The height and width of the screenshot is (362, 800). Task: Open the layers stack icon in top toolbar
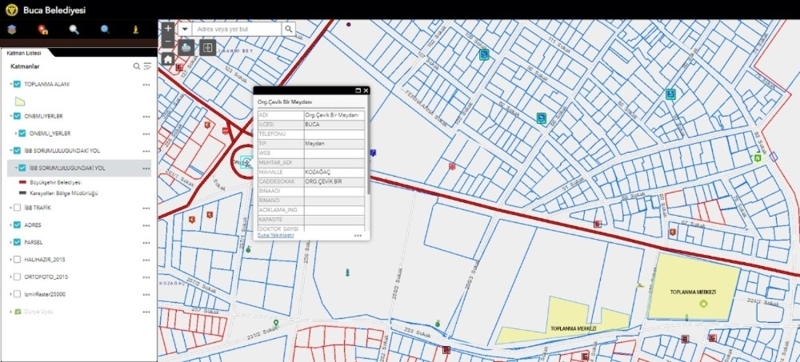[x=12, y=30]
